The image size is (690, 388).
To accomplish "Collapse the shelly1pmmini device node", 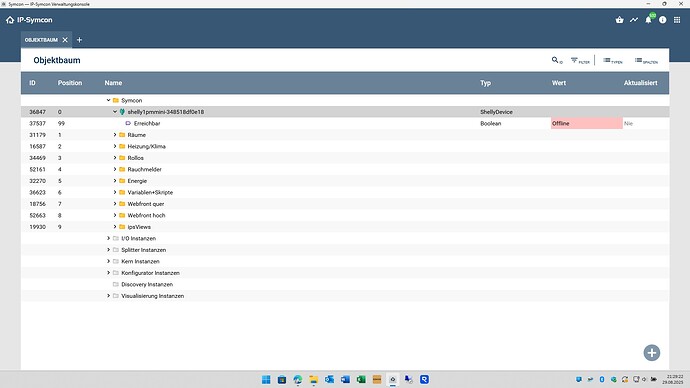I will point(115,112).
